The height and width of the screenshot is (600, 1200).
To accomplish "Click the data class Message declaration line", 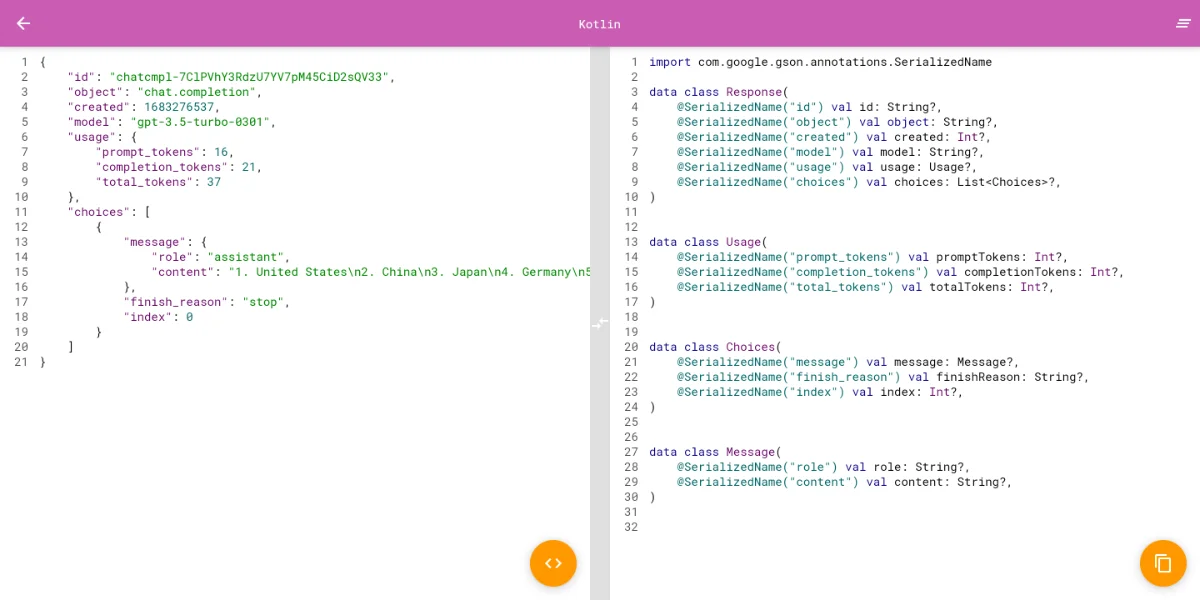I will click(715, 451).
